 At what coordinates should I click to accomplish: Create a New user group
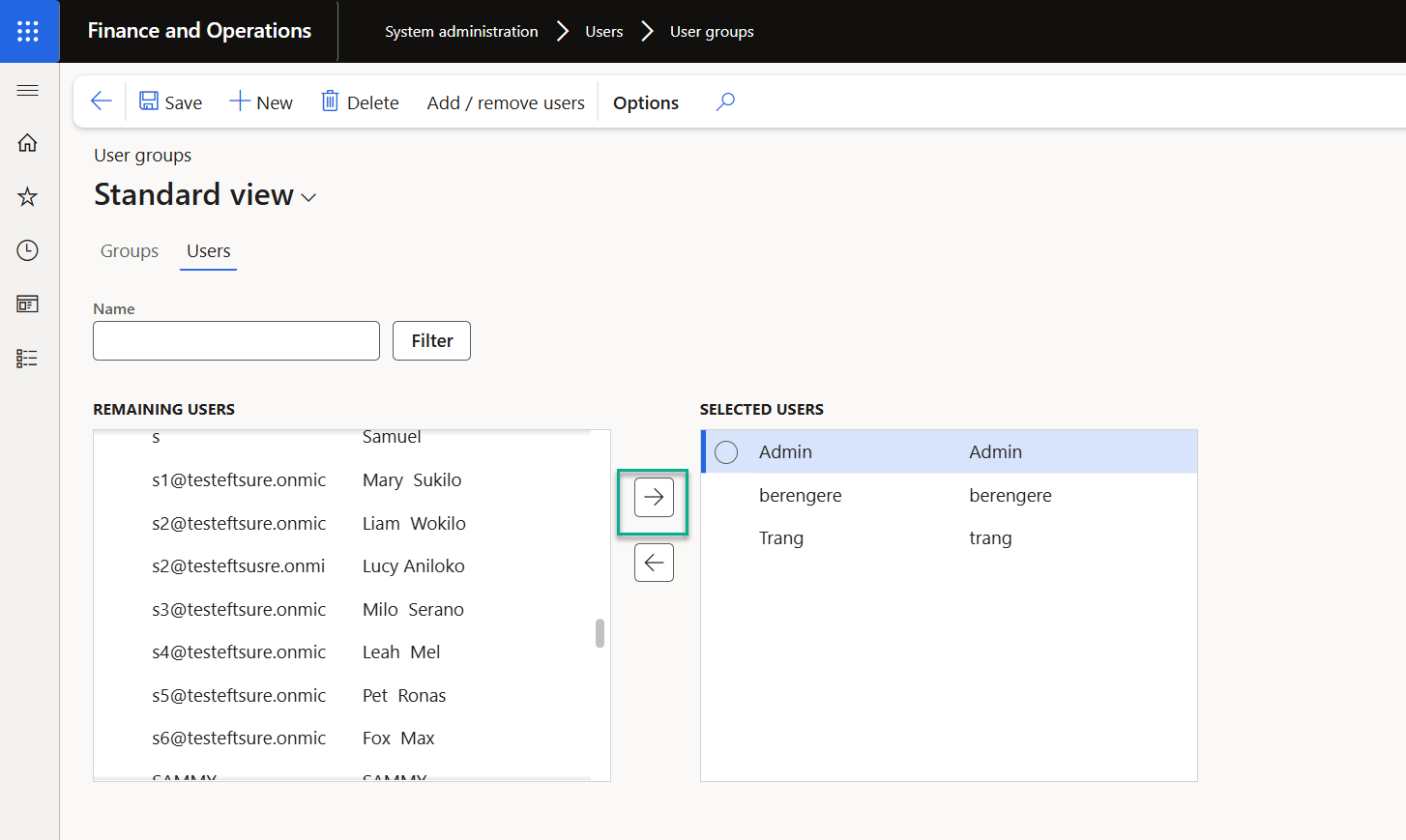coord(261,102)
